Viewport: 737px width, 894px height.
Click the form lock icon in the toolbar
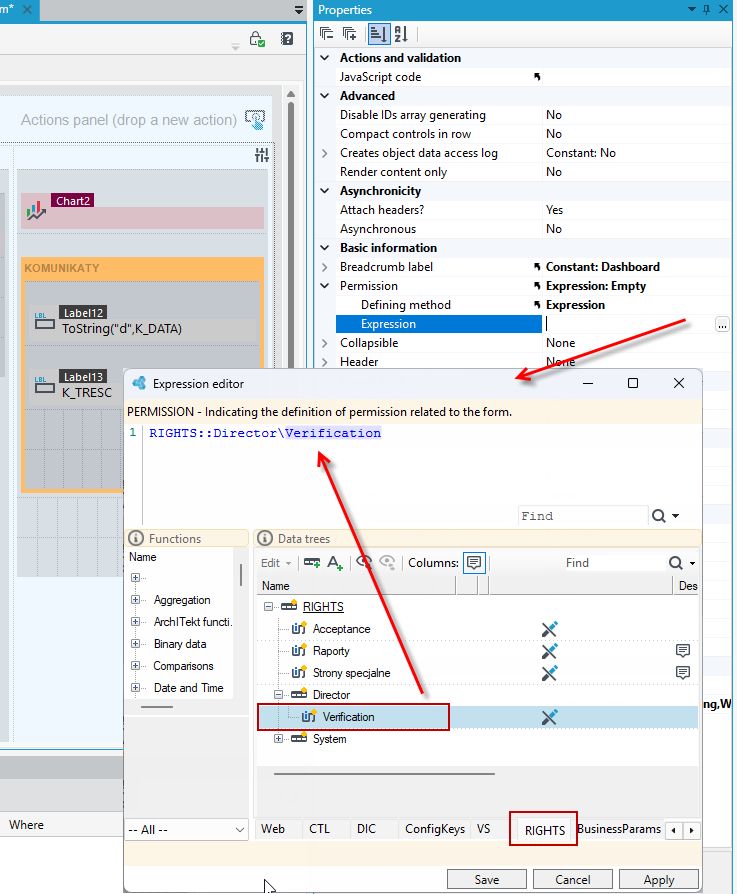pos(257,39)
